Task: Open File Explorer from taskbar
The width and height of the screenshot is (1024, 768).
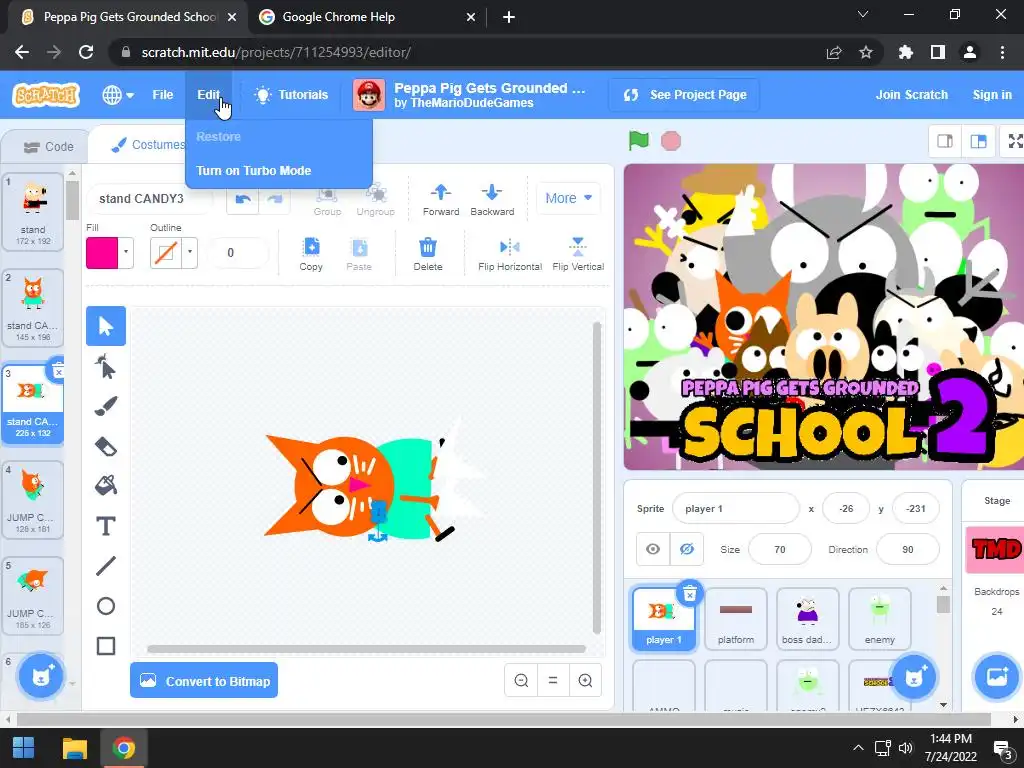Action: (74, 748)
